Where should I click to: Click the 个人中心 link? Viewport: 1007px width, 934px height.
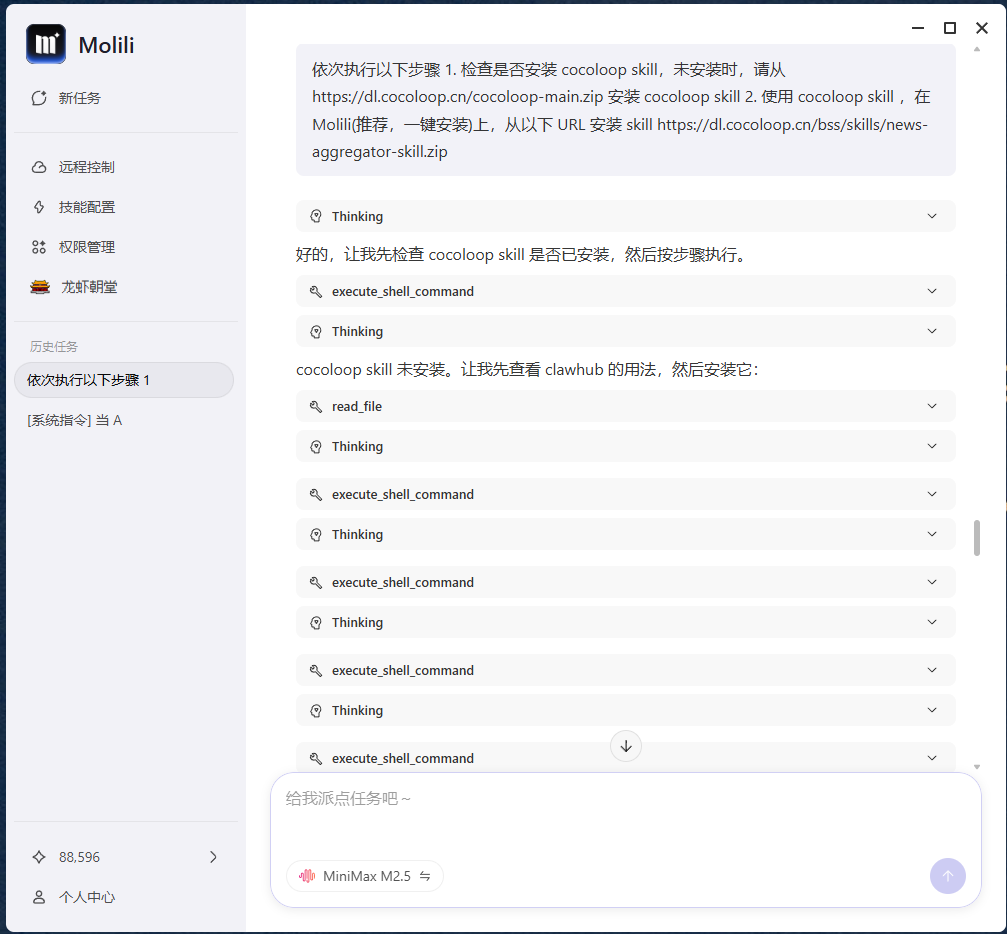point(87,897)
